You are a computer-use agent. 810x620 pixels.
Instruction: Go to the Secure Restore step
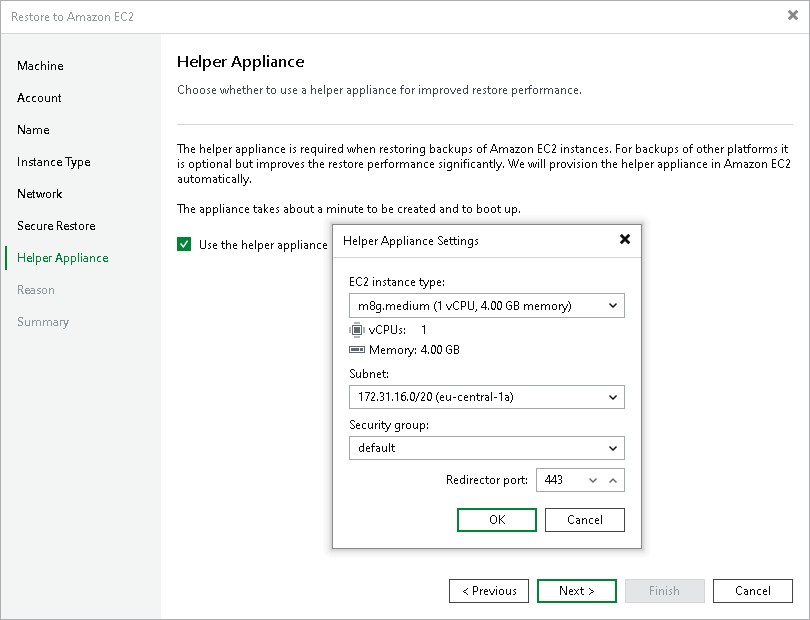[56, 226]
